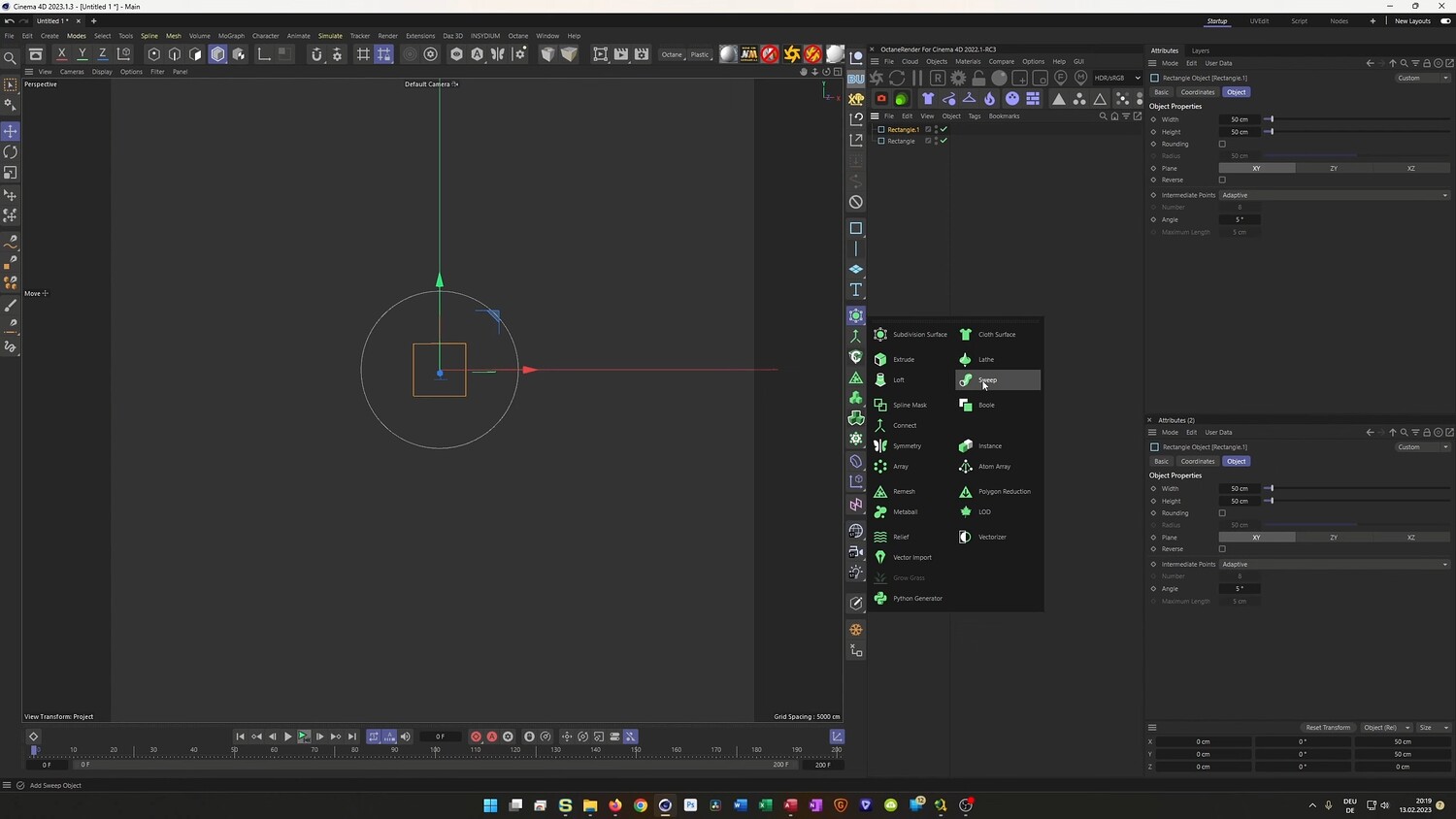This screenshot has height=819, width=1456.
Task: Go to the start of the timeline
Action: coord(240,737)
